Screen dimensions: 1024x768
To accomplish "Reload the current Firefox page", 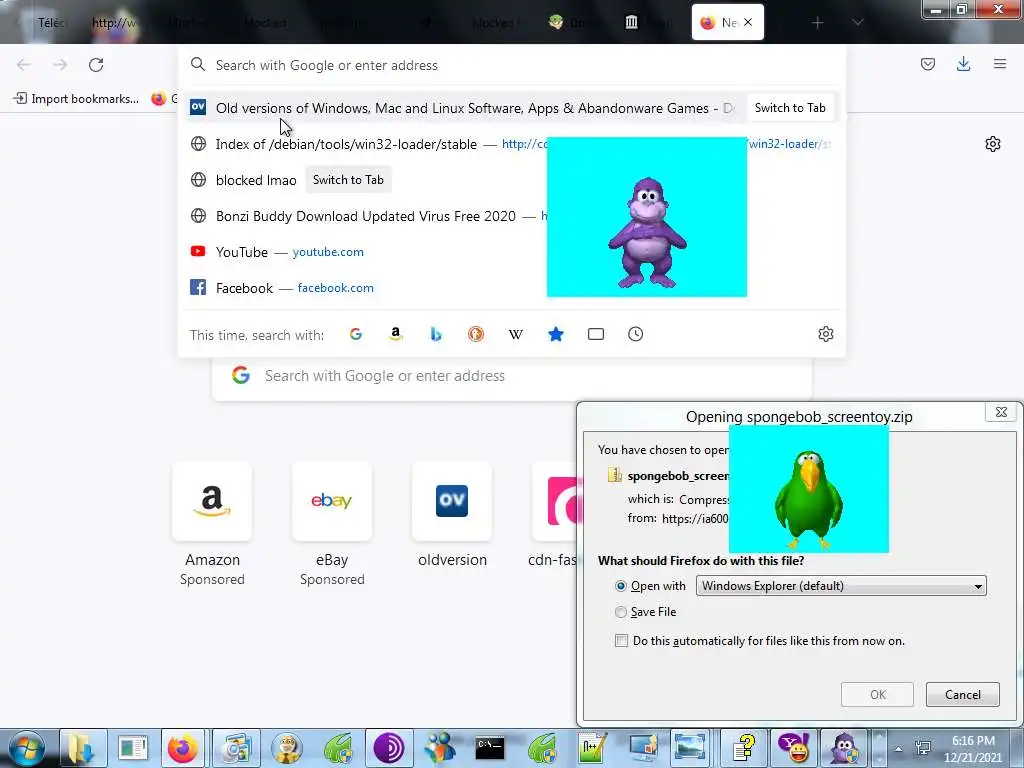I will (96, 65).
